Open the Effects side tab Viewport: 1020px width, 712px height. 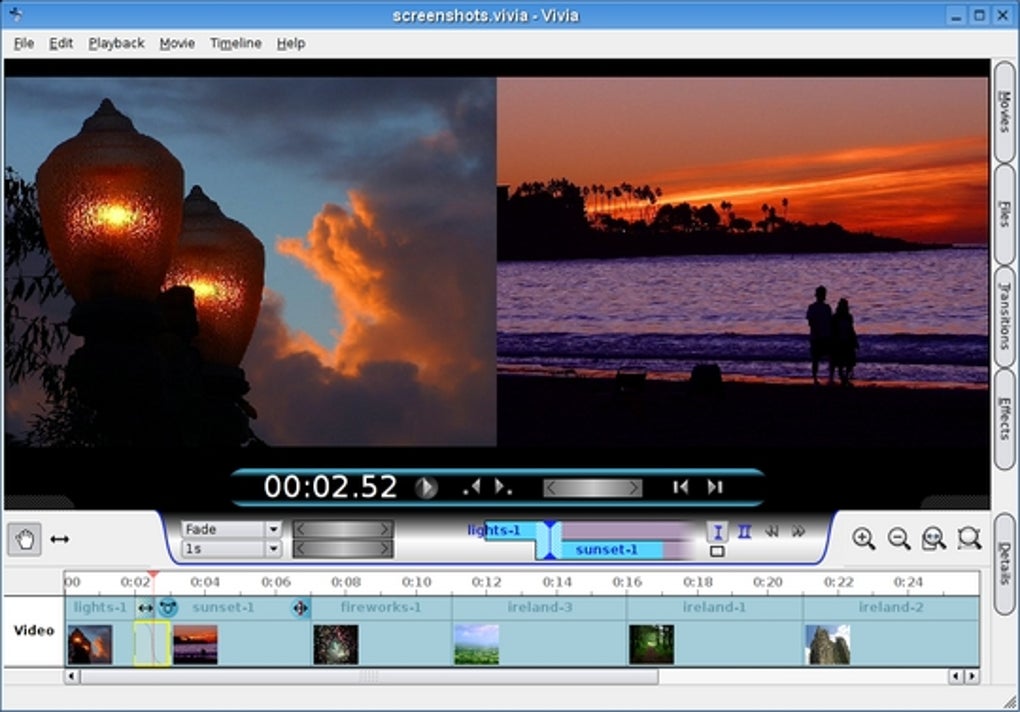[x=1004, y=418]
